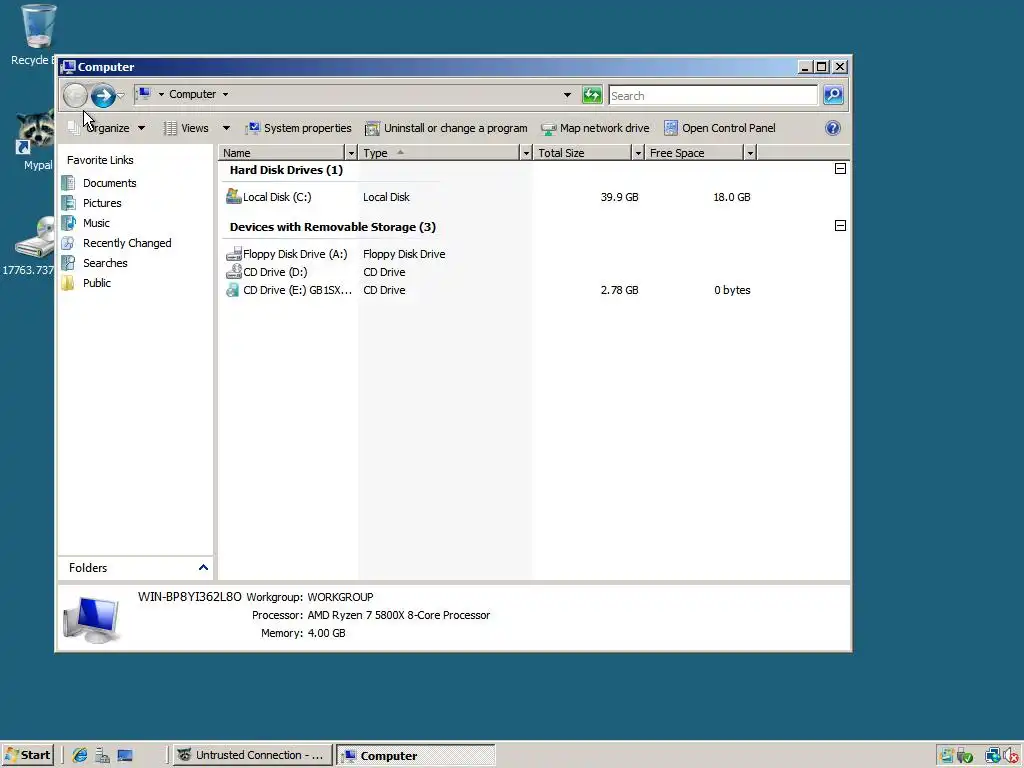Viewport: 1024px width, 768px height.
Task: Open the address bar history dropdown
Action: [x=567, y=95]
